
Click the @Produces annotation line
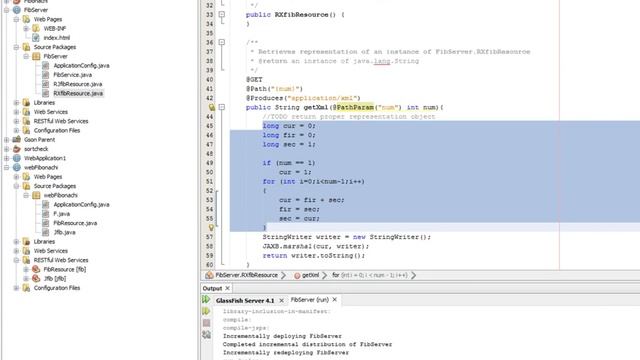(x=303, y=98)
